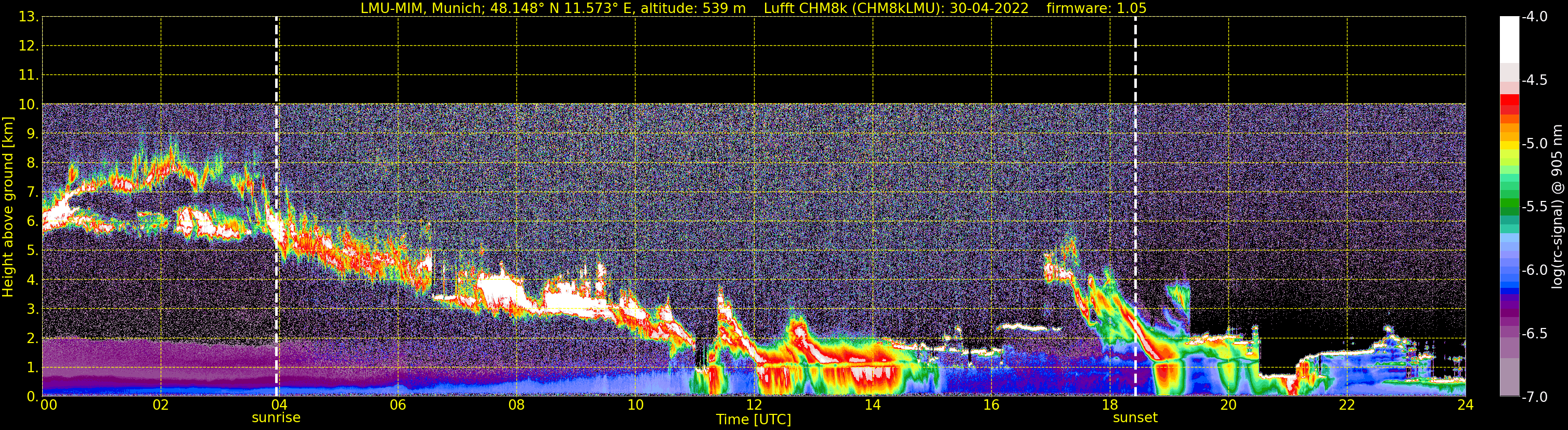
Task: Click the '-7.0' colorbar tick label
Action: pyautogui.click(x=1535, y=397)
